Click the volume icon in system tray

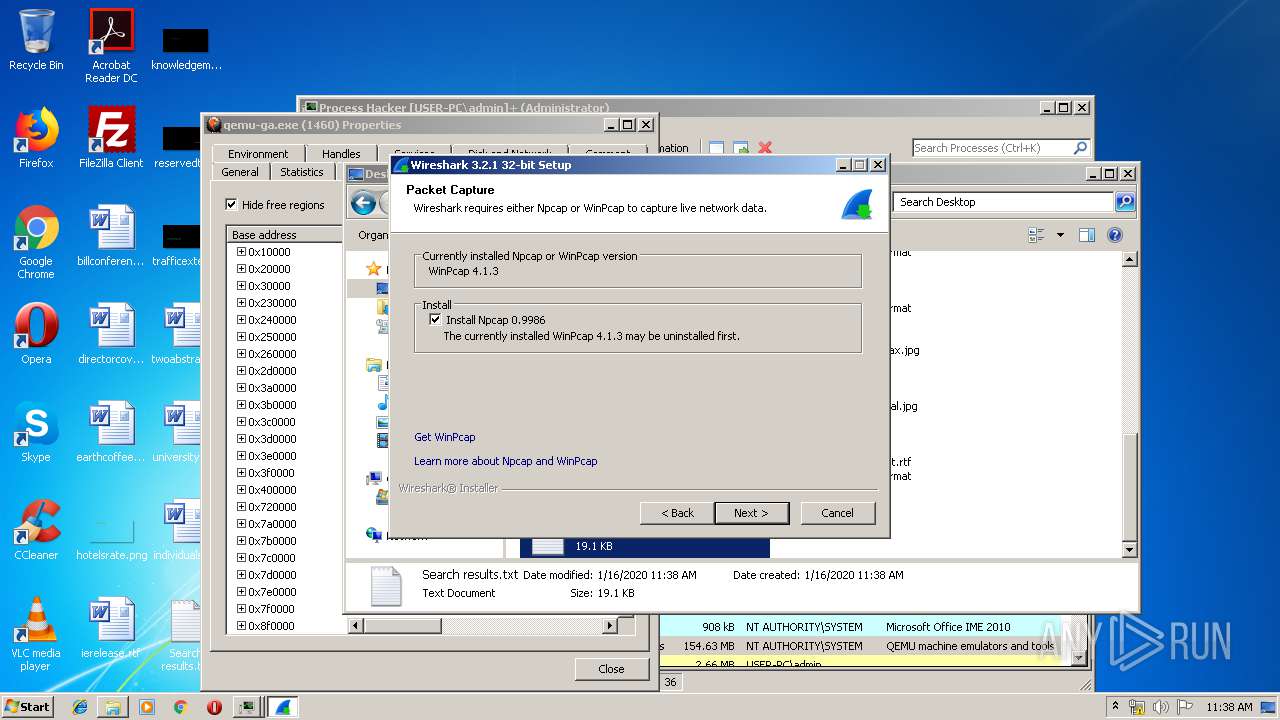tap(1160, 707)
